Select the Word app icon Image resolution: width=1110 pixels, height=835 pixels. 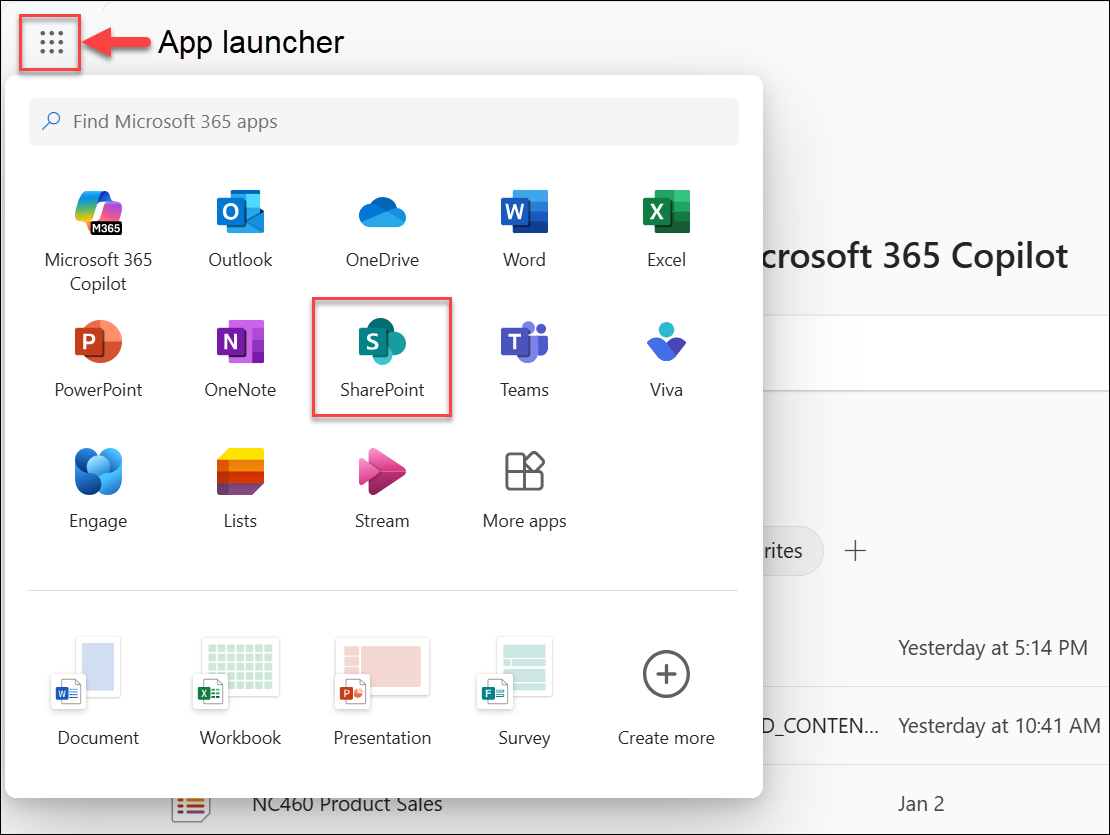tap(524, 228)
